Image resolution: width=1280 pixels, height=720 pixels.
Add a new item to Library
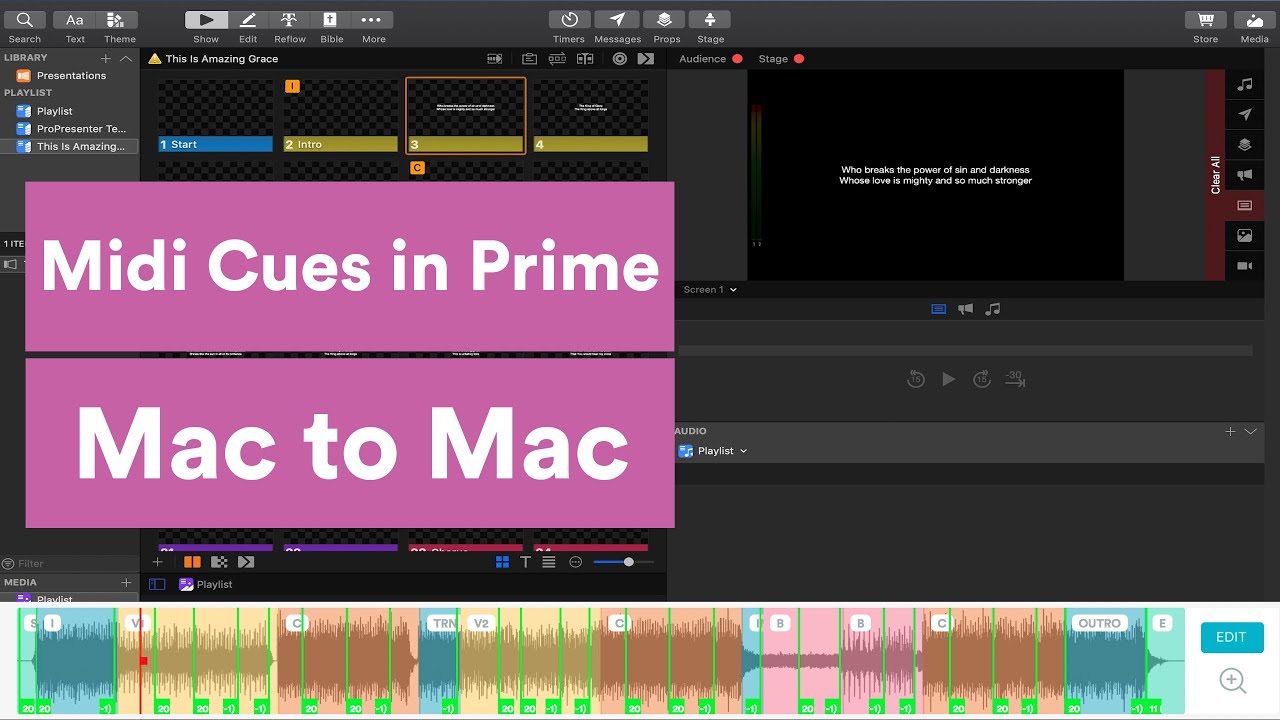106,59
